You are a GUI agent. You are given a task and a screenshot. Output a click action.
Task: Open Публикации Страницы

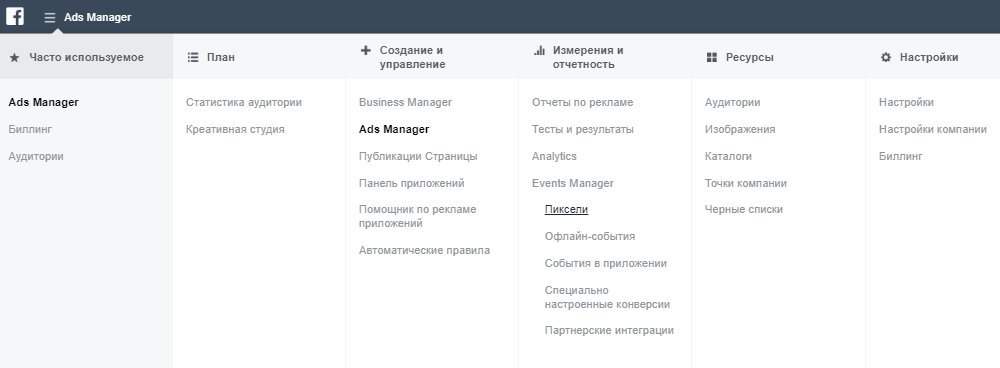[x=418, y=156]
